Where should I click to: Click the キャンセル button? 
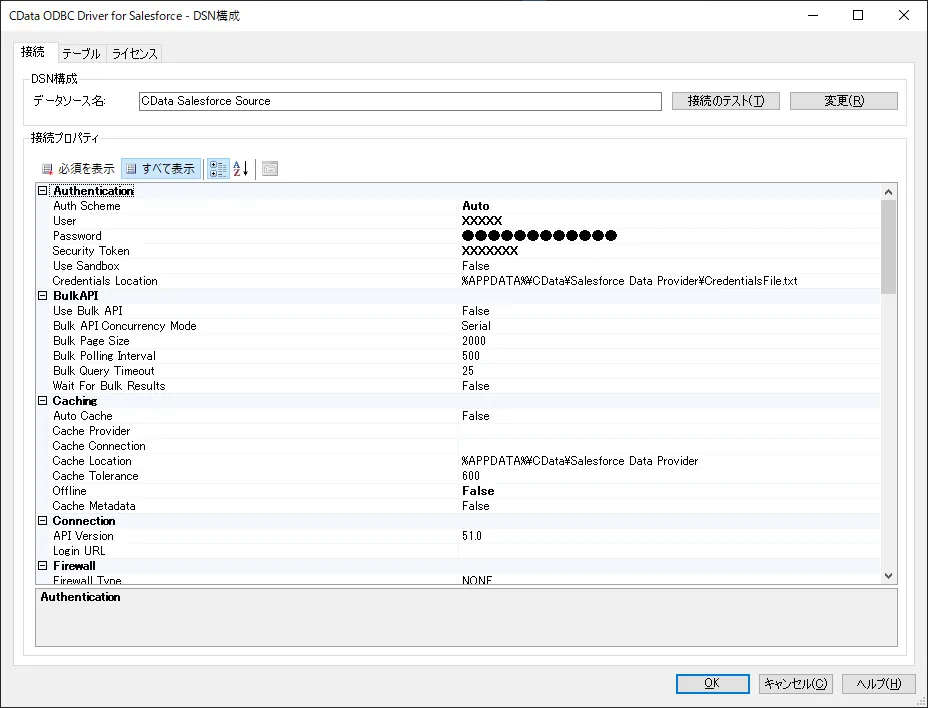795,684
